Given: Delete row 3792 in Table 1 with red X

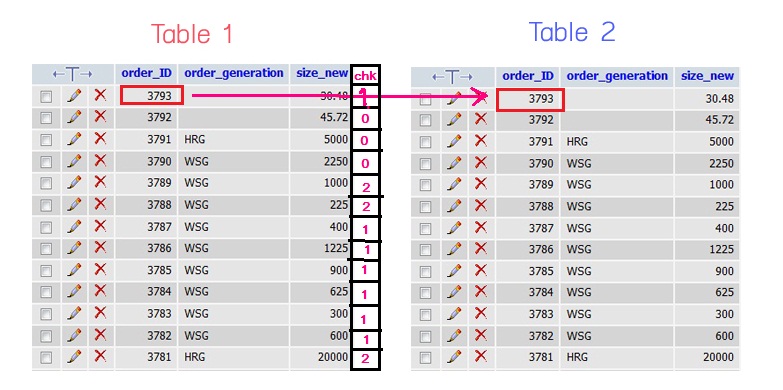Looking at the screenshot, I should pyautogui.click(x=100, y=117).
